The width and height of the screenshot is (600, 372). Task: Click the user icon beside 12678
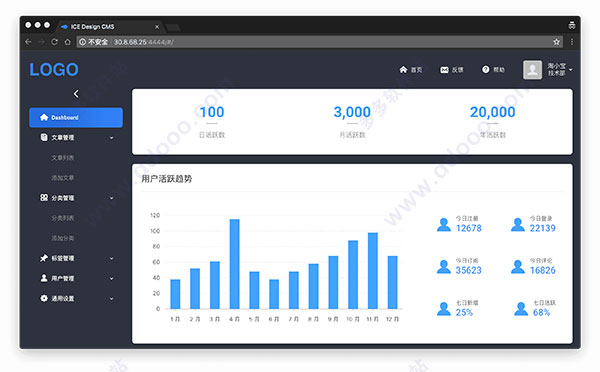444,225
